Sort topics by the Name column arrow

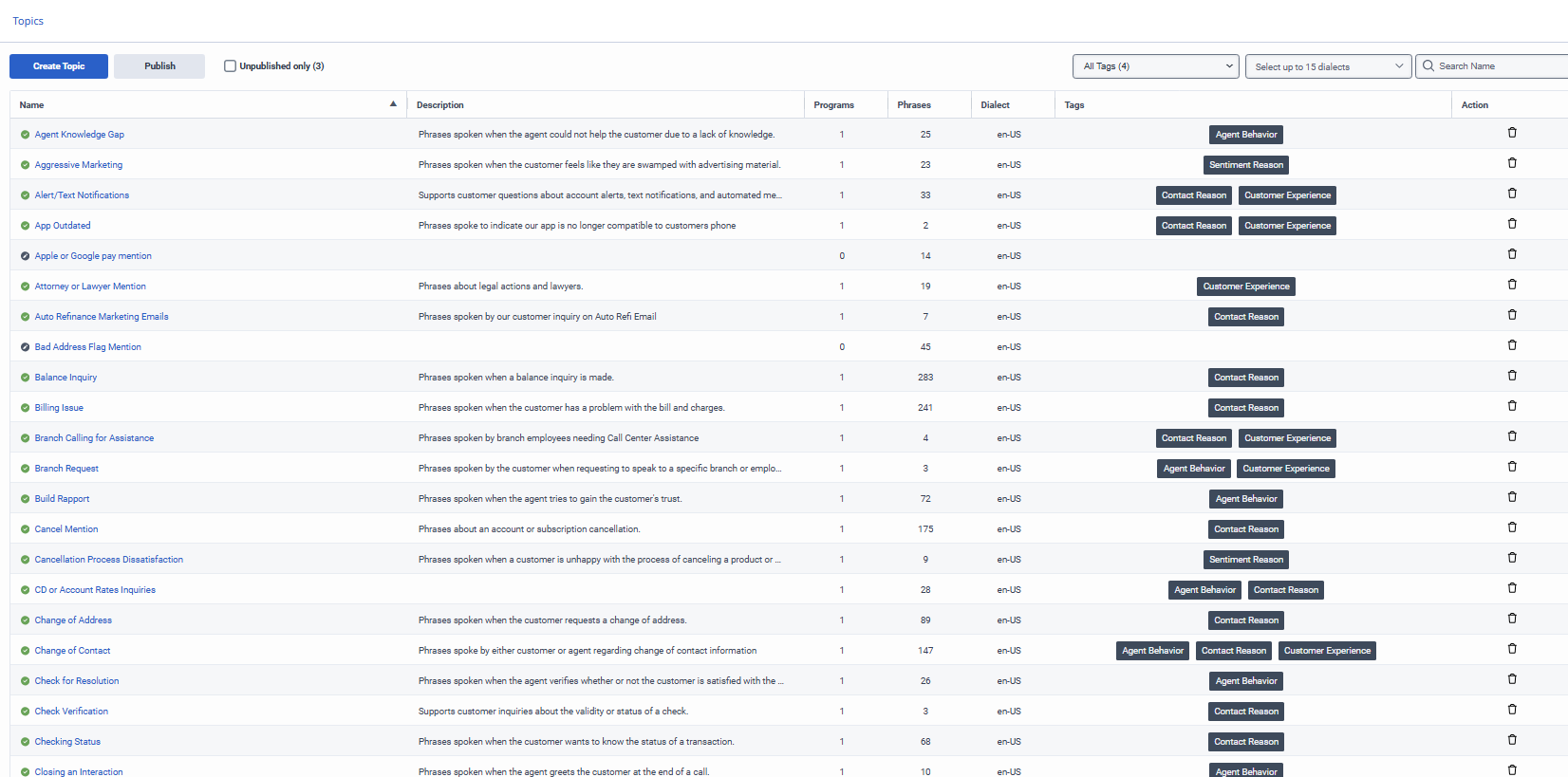[x=393, y=104]
